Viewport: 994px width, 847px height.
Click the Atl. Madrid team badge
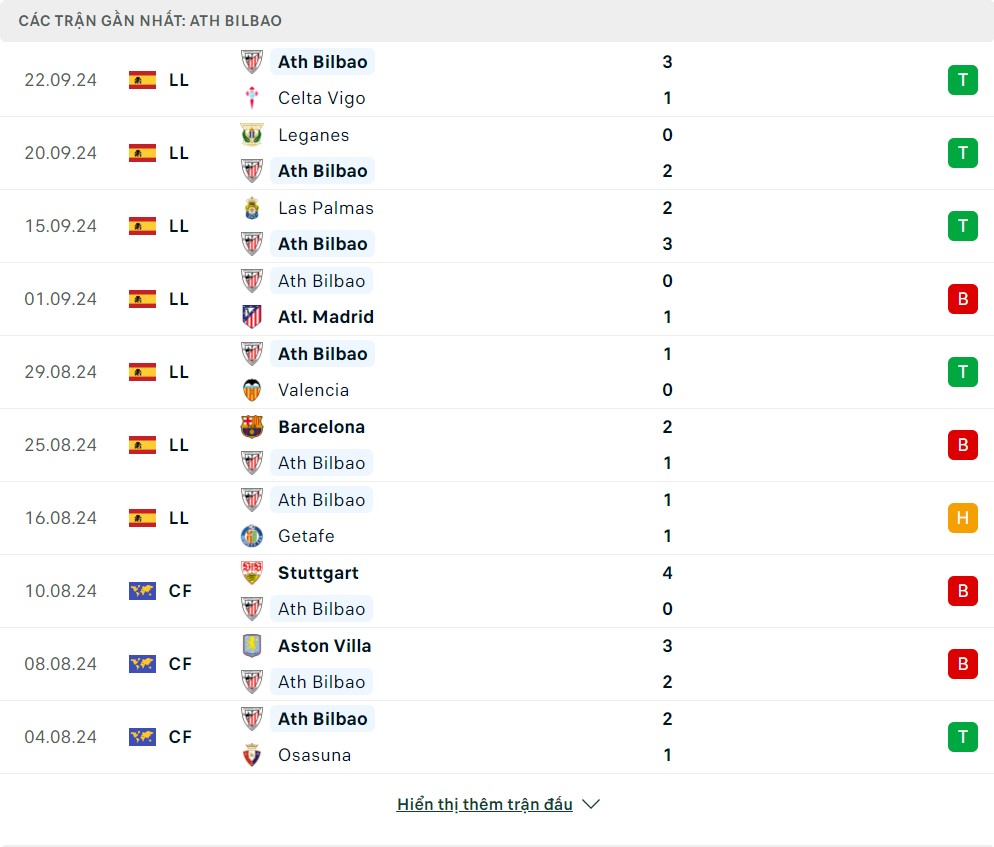(252, 317)
